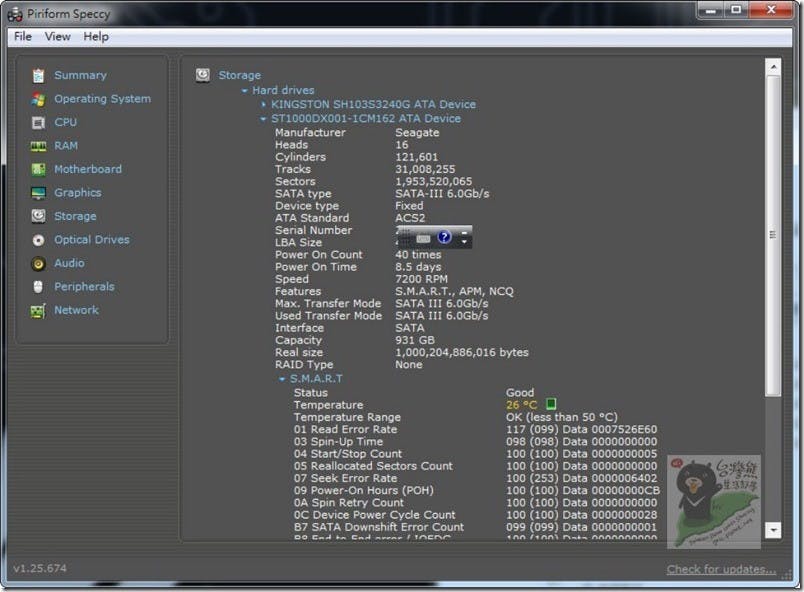Show the Optical Drives section

click(x=92, y=240)
